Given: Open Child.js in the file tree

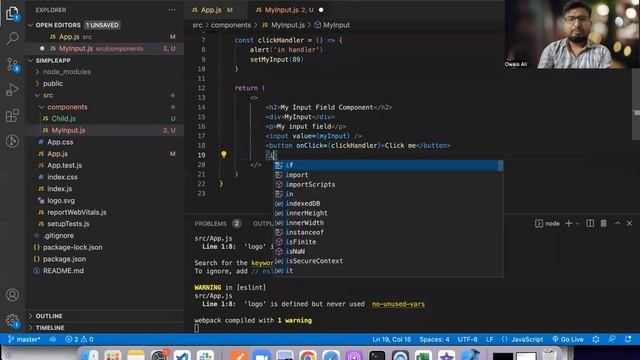Looking at the screenshot, I should point(63,118).
